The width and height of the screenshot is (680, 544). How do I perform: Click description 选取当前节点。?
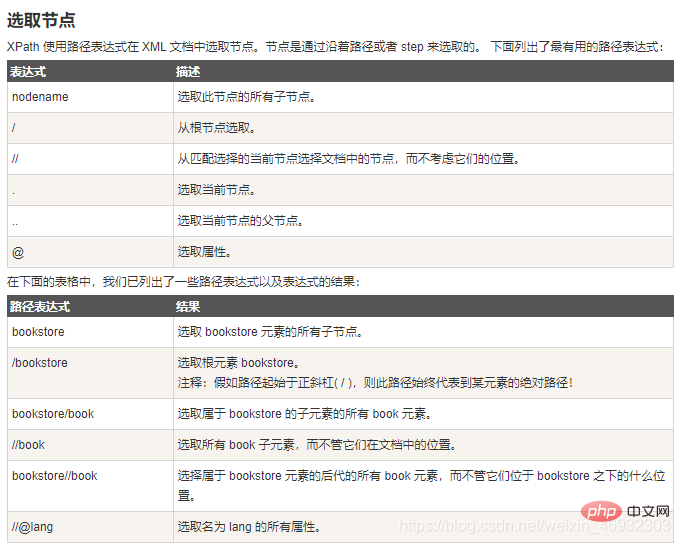[x=216, y=190]
